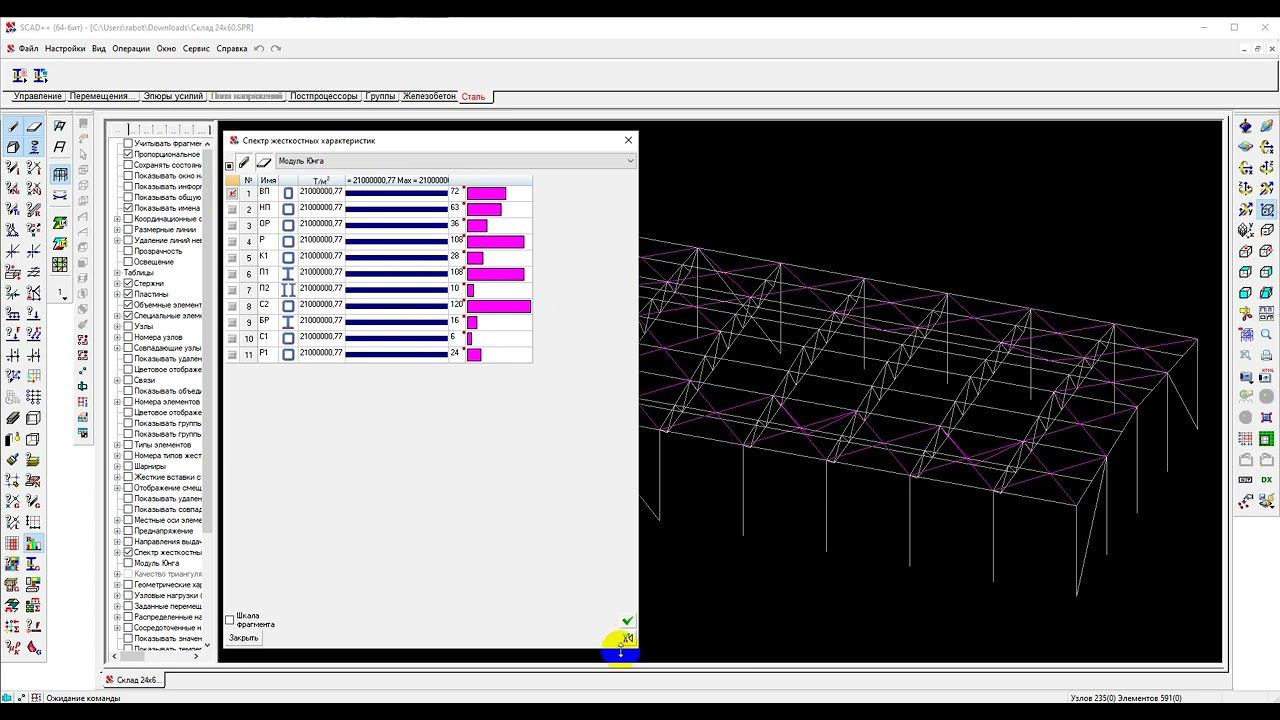Click the I-beam section icon for row П1
This screenshot has width=1280, height=720.
288,273
